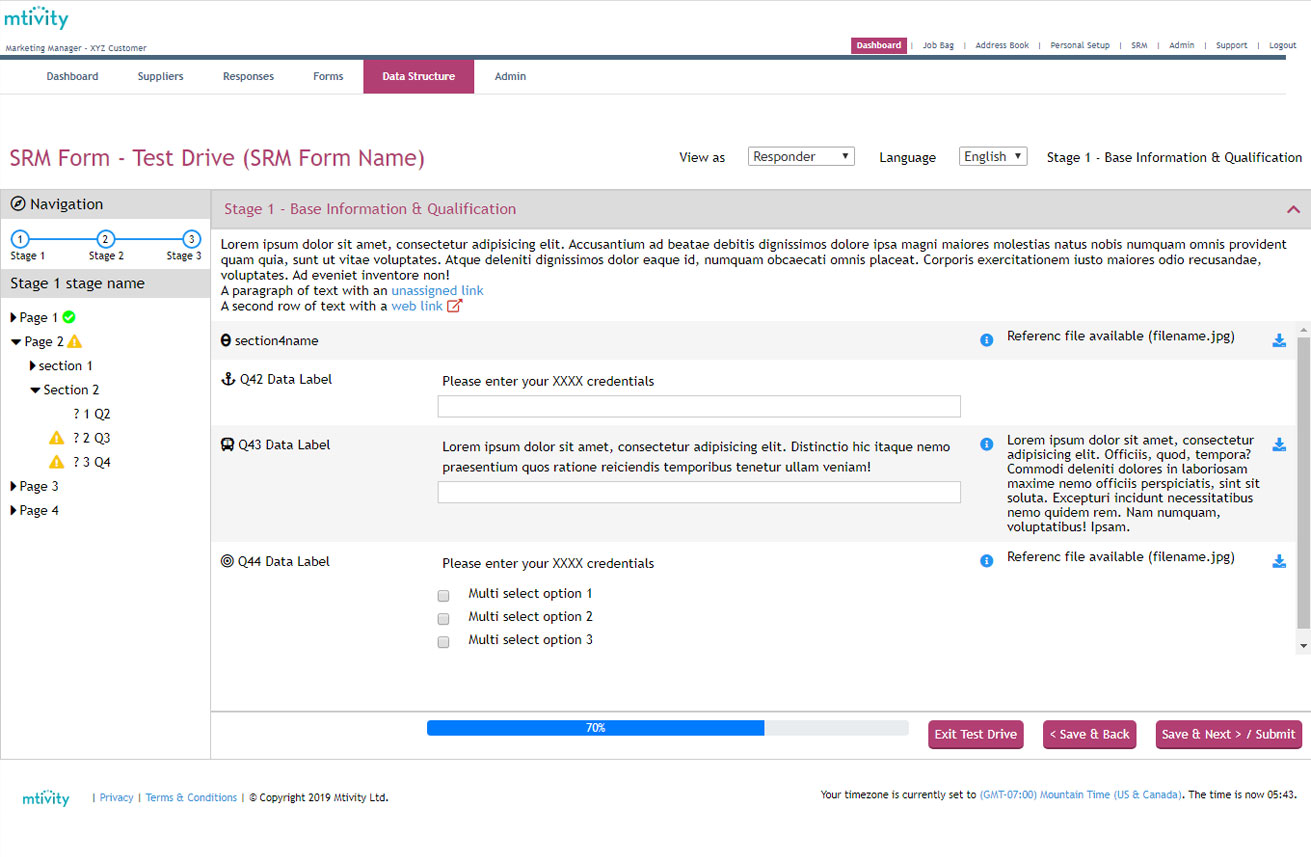The width and height of the screenshot is (1311, 857).
Task: Open the web link
Action: pyautogui.click(x=417, y=306)
